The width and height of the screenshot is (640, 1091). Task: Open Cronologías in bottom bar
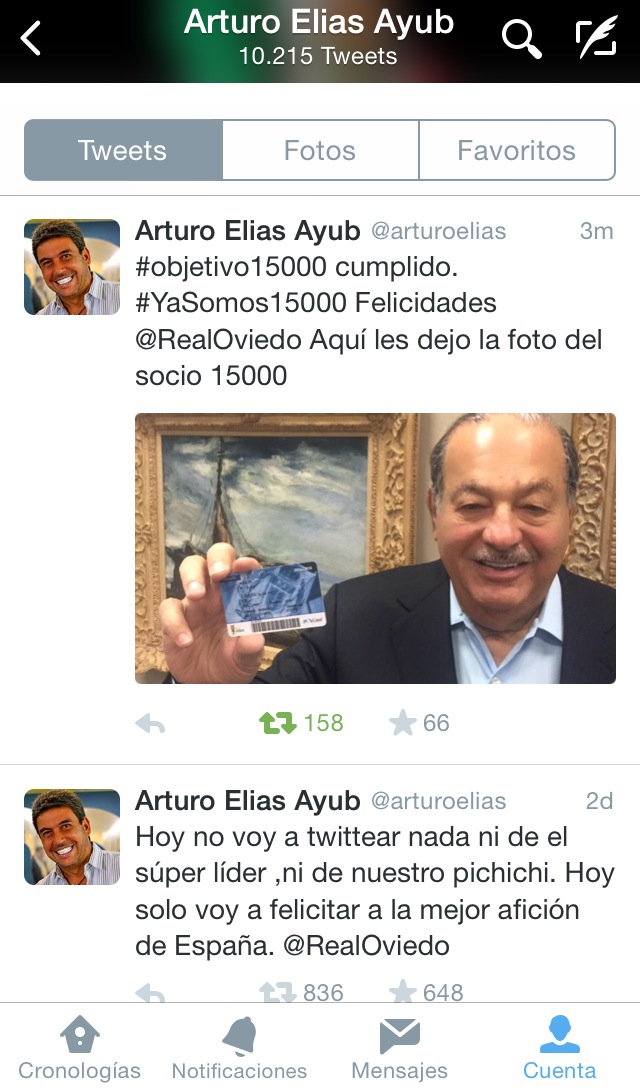79,1047
